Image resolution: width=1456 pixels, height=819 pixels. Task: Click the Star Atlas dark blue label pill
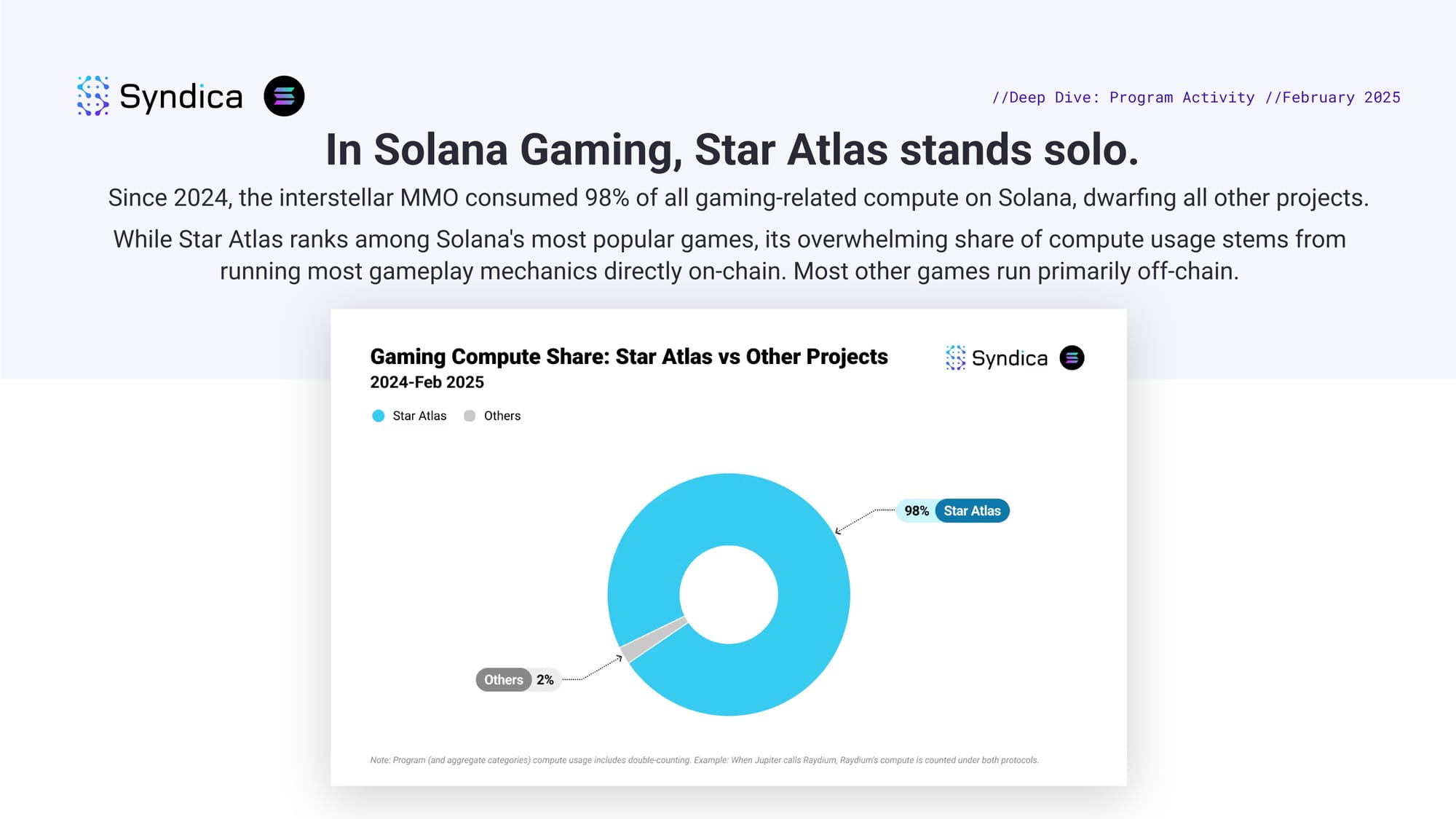coord(972,511)
